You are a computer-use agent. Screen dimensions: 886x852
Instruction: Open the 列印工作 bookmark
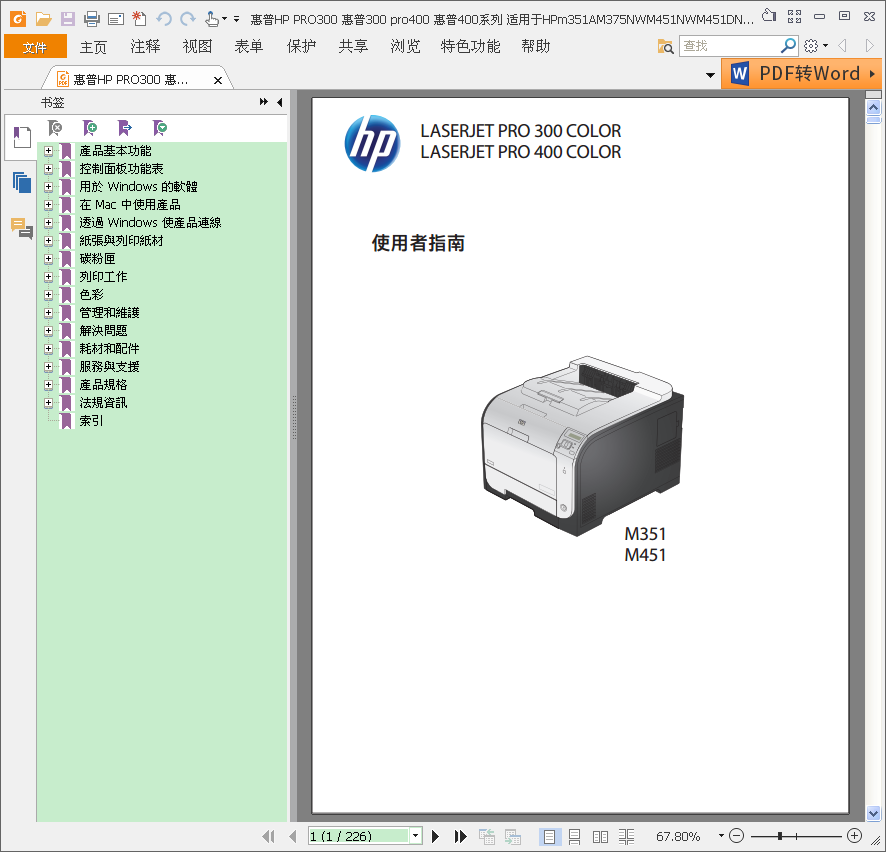[103, 276]
